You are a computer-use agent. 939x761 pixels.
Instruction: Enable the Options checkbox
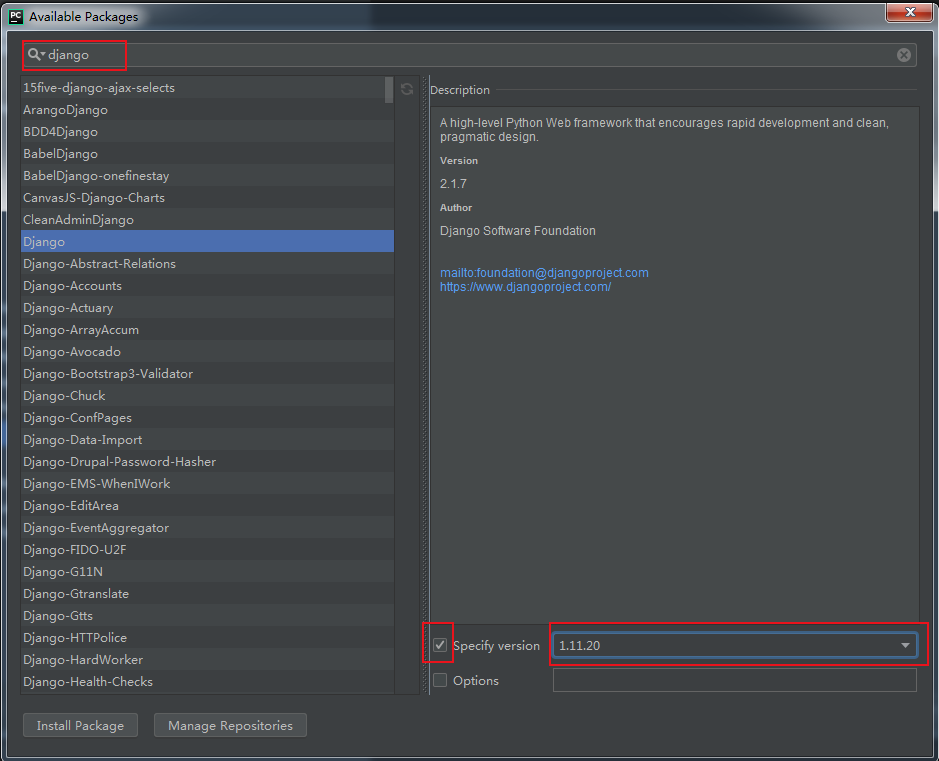[440, 680]
